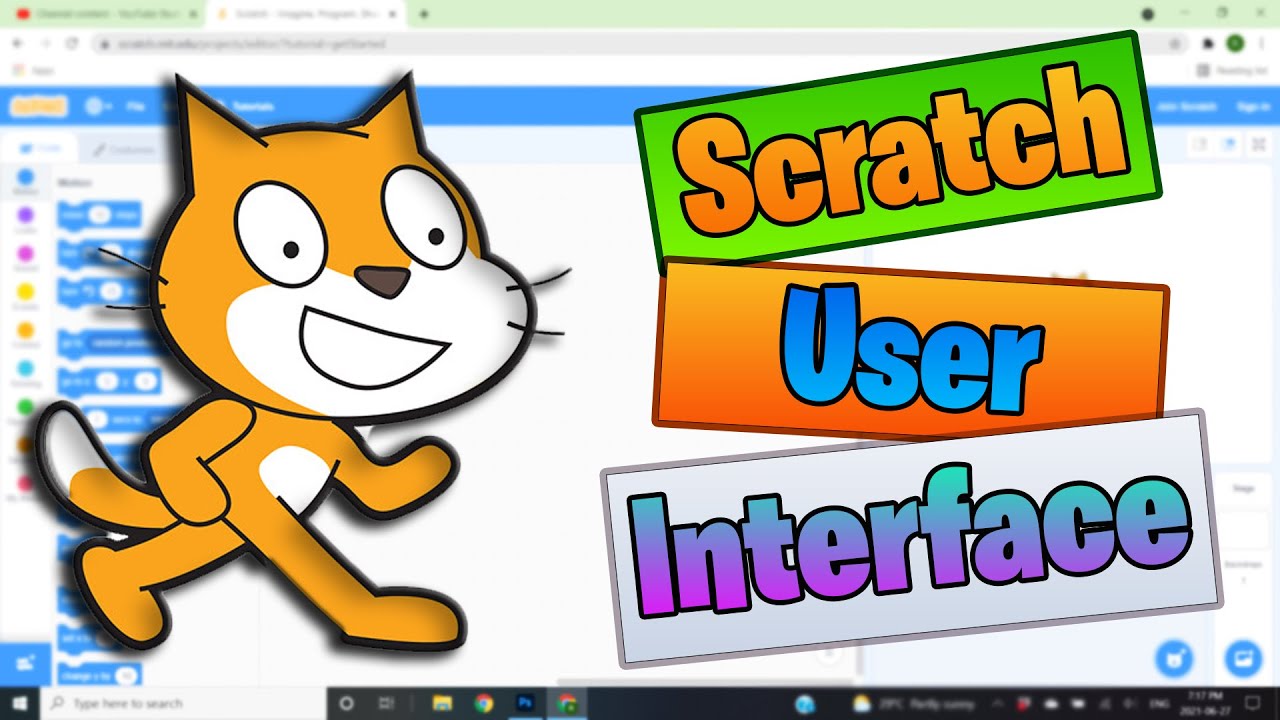Open a new browser tab
The height and width of the screenshot is (720, 1280).
[424, 14]
